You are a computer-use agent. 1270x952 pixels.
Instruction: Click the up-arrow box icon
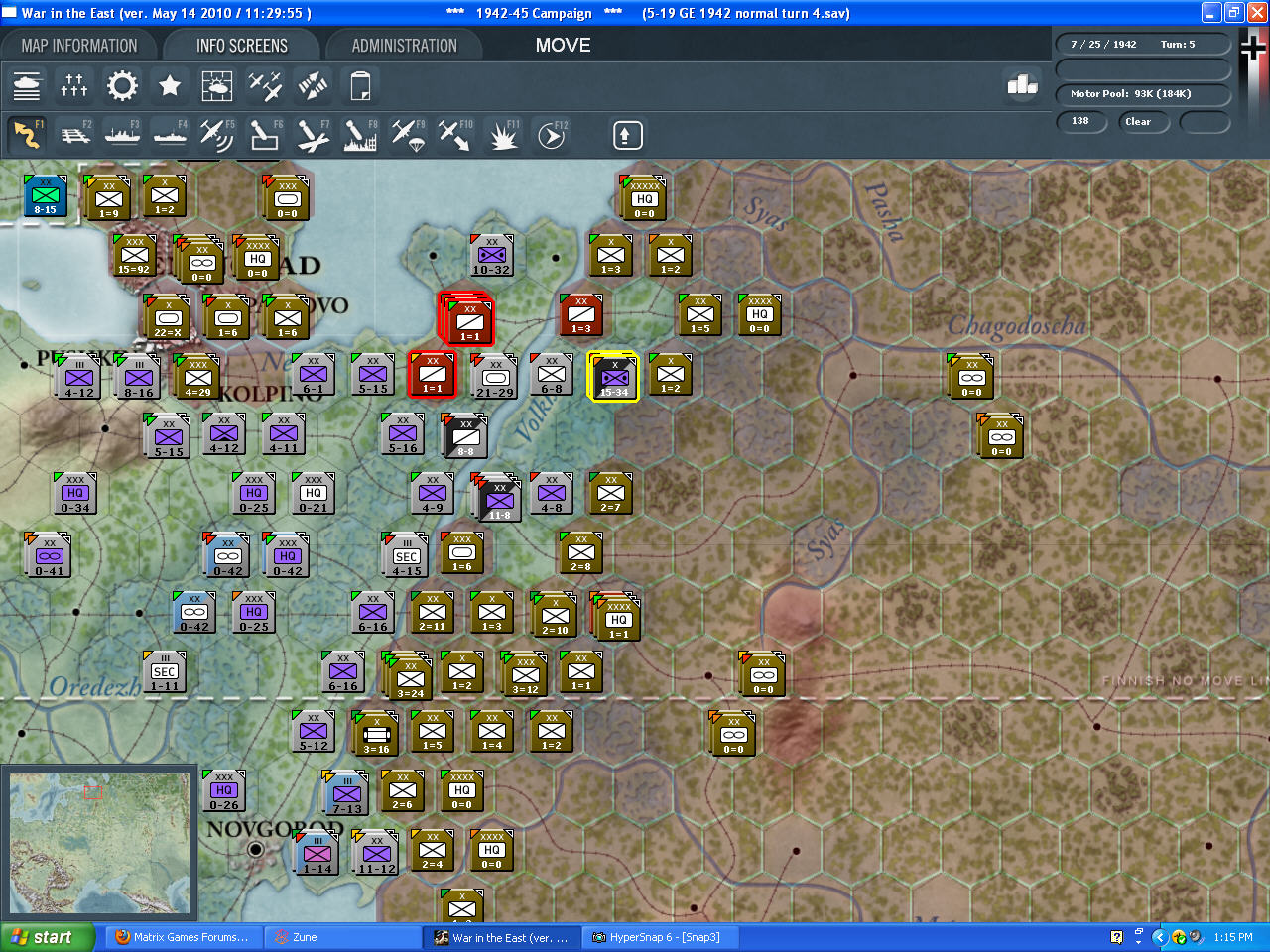click(627, 135)
